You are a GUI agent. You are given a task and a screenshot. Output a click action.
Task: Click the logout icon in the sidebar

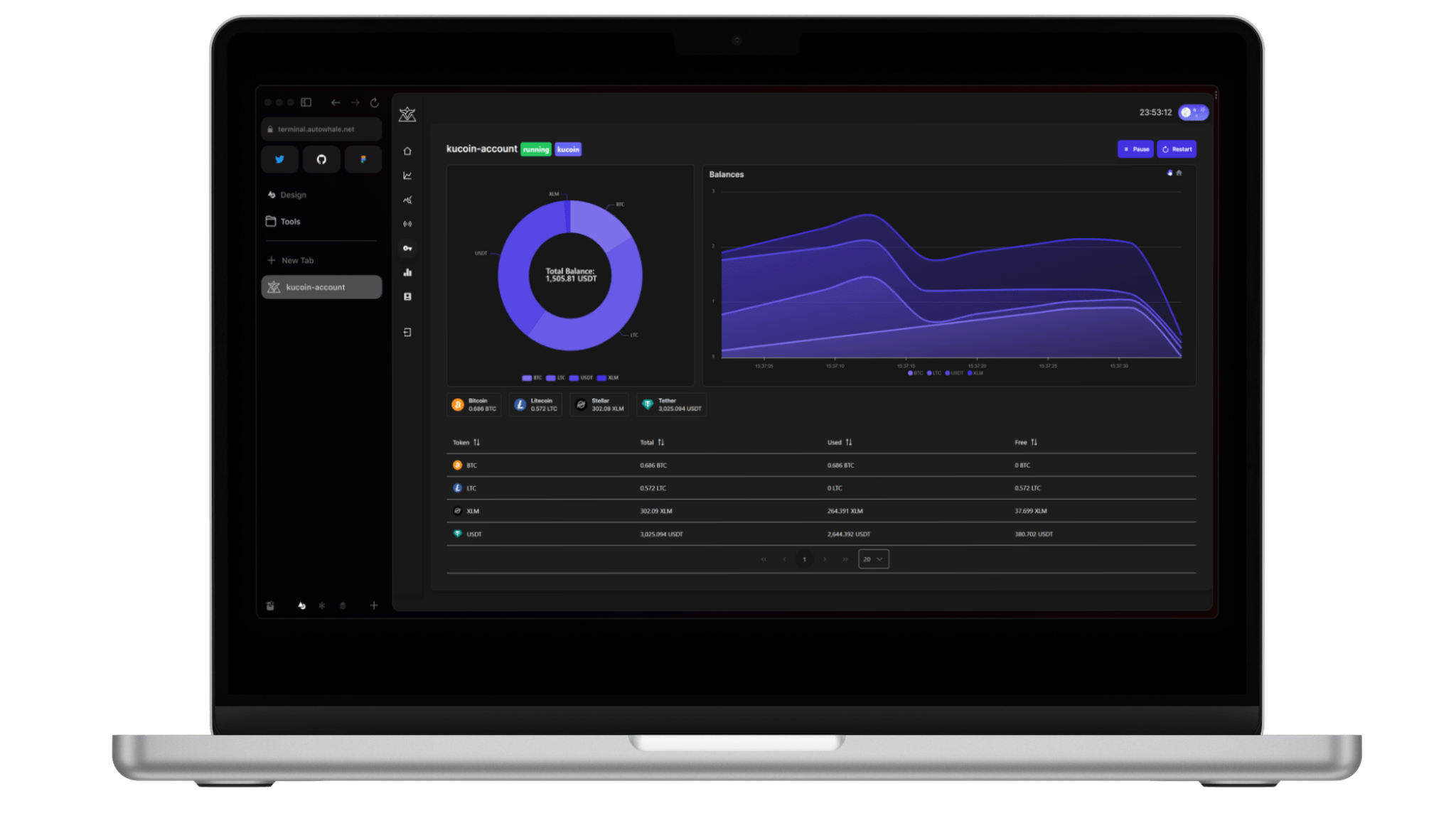[407, 332]
